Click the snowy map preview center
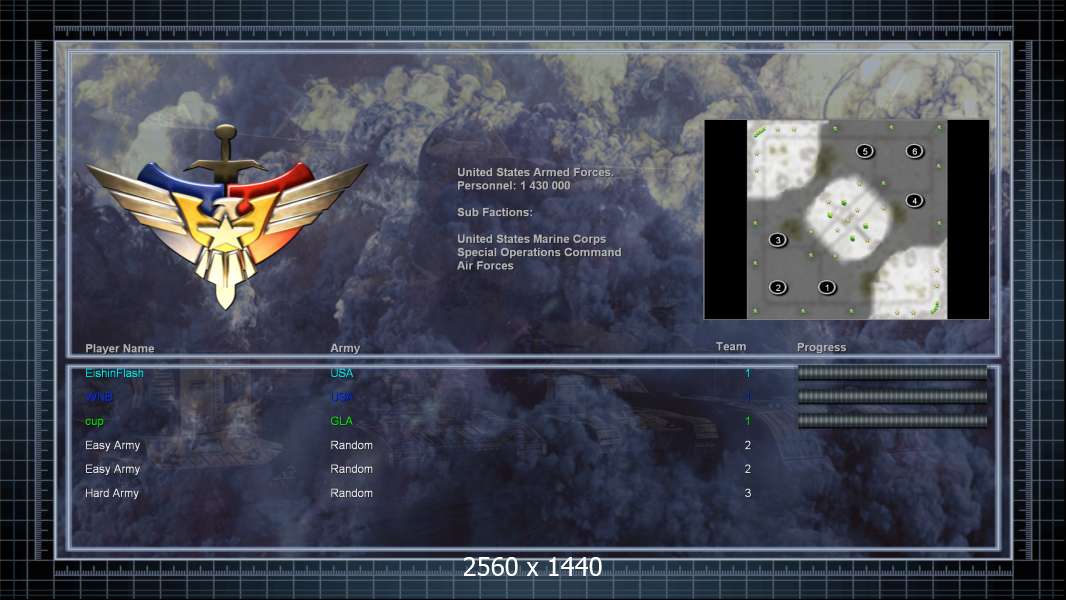 (x=846, y=219)
